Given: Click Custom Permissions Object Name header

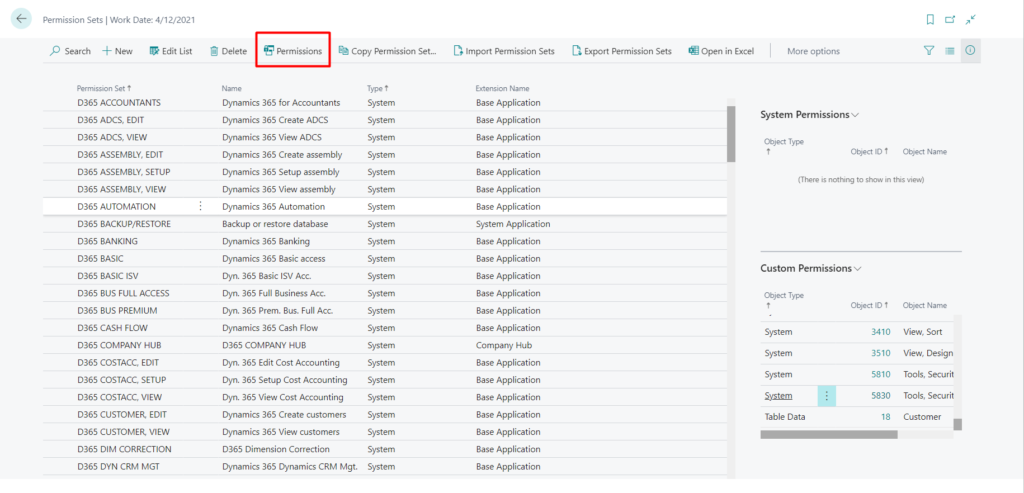Looking at the screenshot, I should click(925, 306).
